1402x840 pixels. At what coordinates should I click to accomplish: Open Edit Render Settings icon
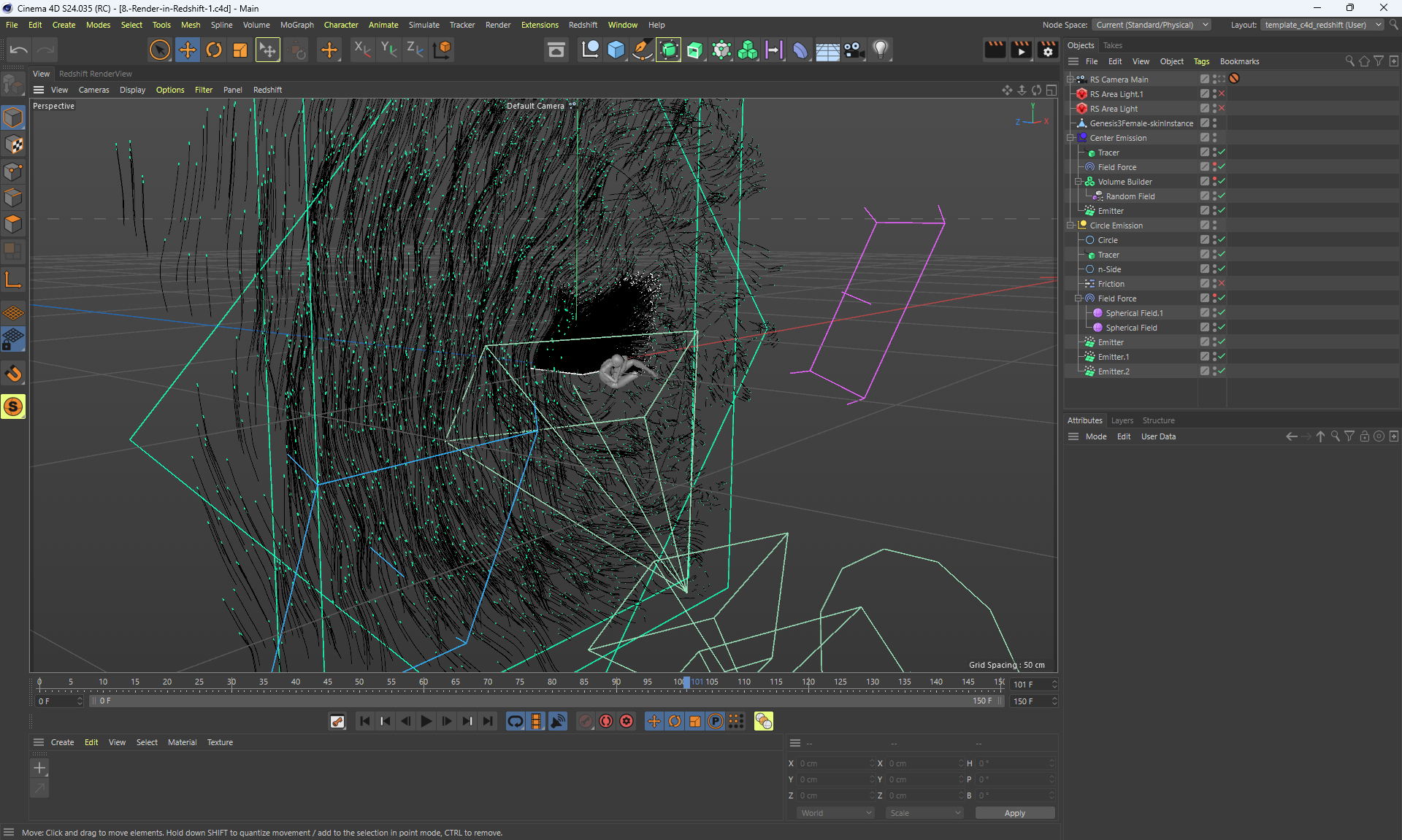(1047, 50)
